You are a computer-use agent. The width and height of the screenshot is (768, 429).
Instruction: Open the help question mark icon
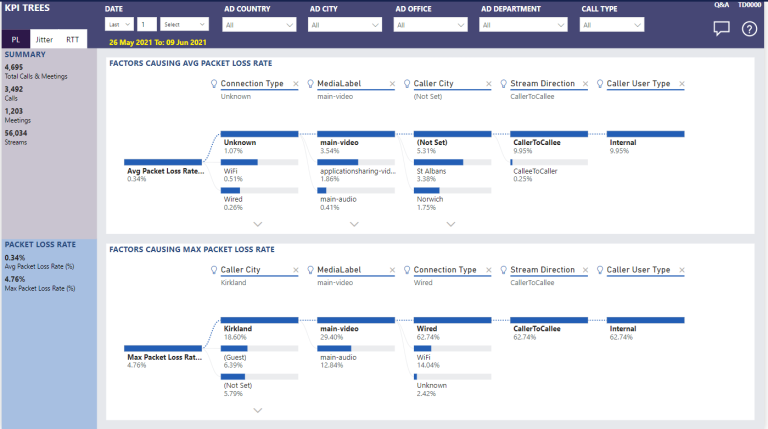(x=749, y=29)
